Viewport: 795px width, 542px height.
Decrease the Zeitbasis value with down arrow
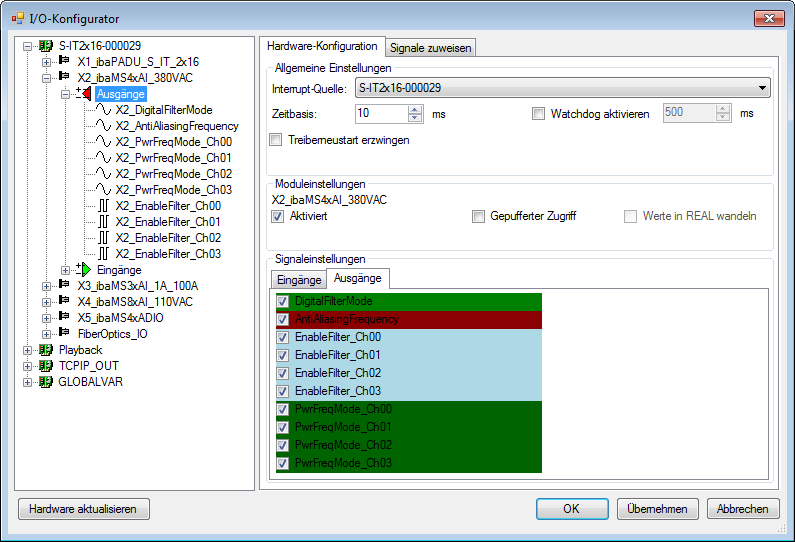(x=415, y=118)
